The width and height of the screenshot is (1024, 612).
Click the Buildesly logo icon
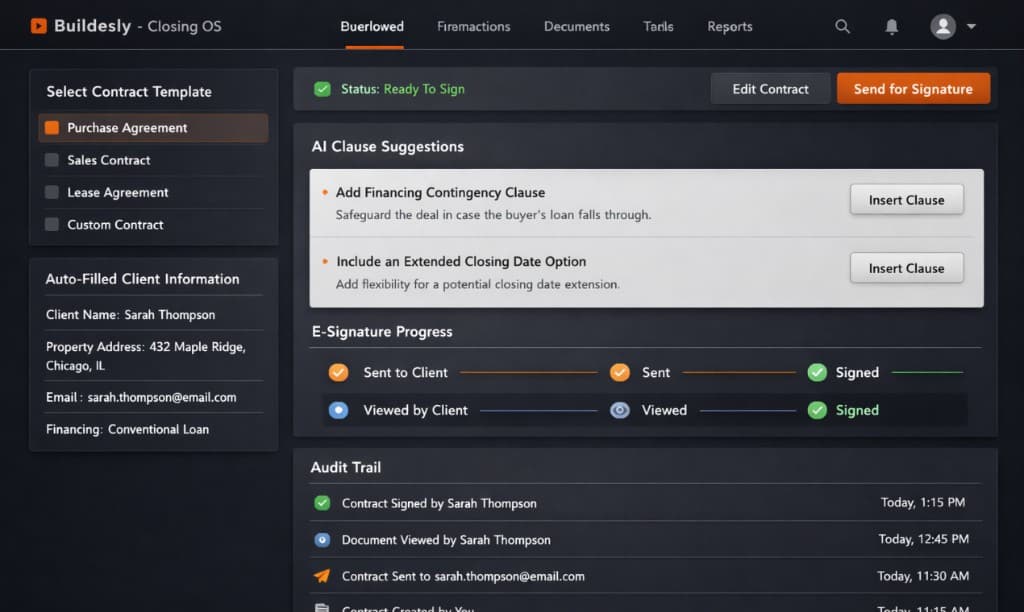point(39,26)
